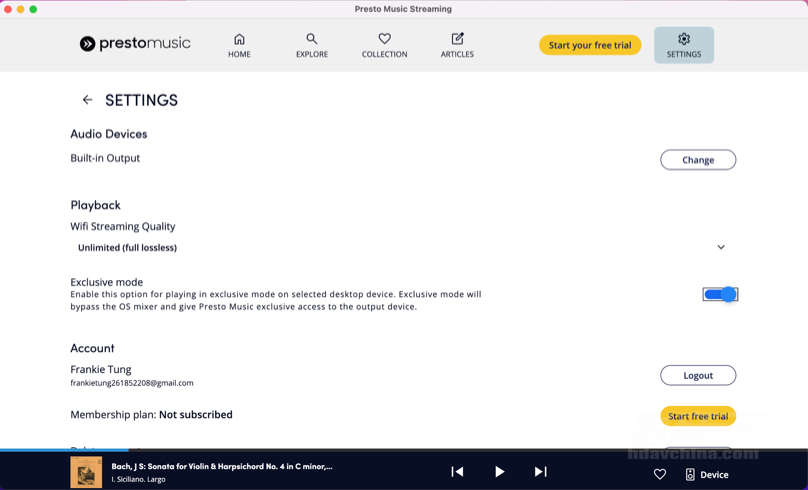808x490 pixels.
Task: Skip to the next track
Action: 541,471
